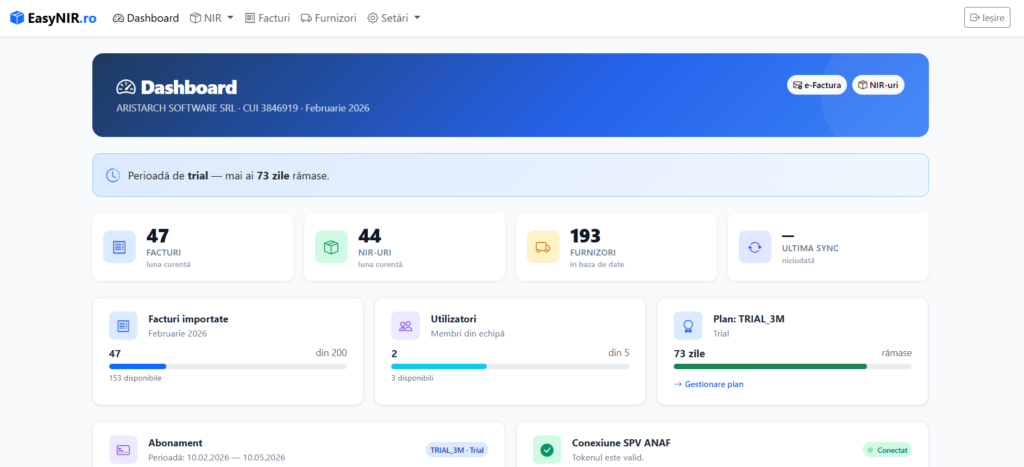Viewport: 1024px width, 467px height.
Task: Click the EasyNIR.ro cube logo
Action: pos(17,18)
